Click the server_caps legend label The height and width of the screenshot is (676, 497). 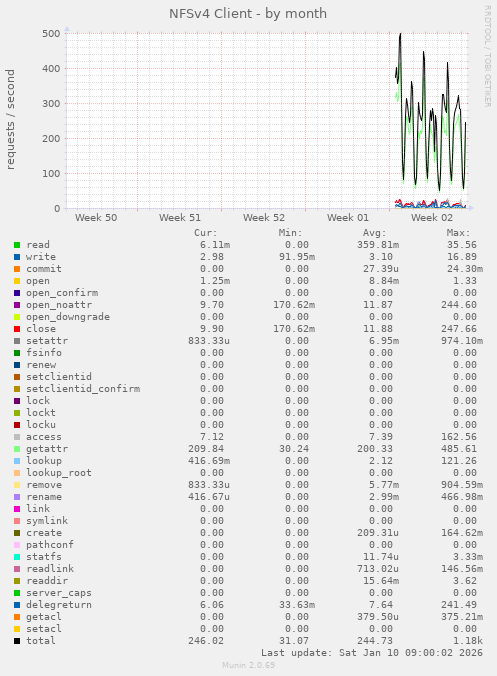[59, 593]
